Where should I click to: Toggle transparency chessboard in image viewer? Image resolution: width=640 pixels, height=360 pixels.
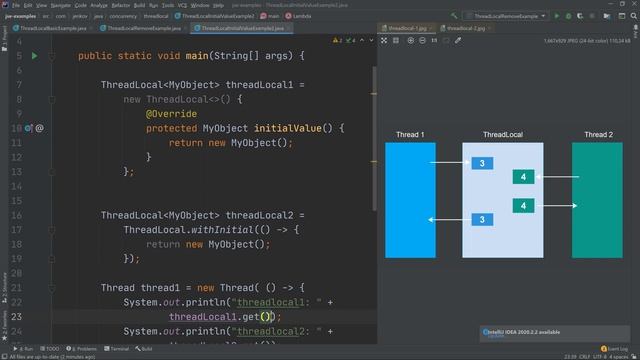[x=384, y=40]
